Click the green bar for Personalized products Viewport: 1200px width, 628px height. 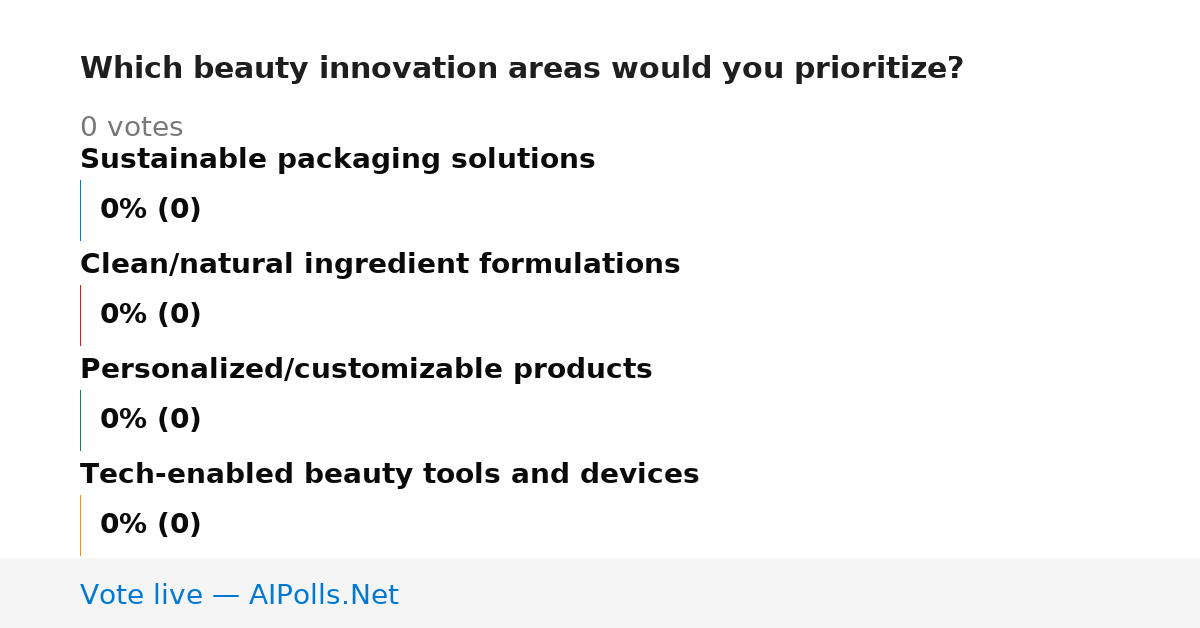[x=80, y=420]
